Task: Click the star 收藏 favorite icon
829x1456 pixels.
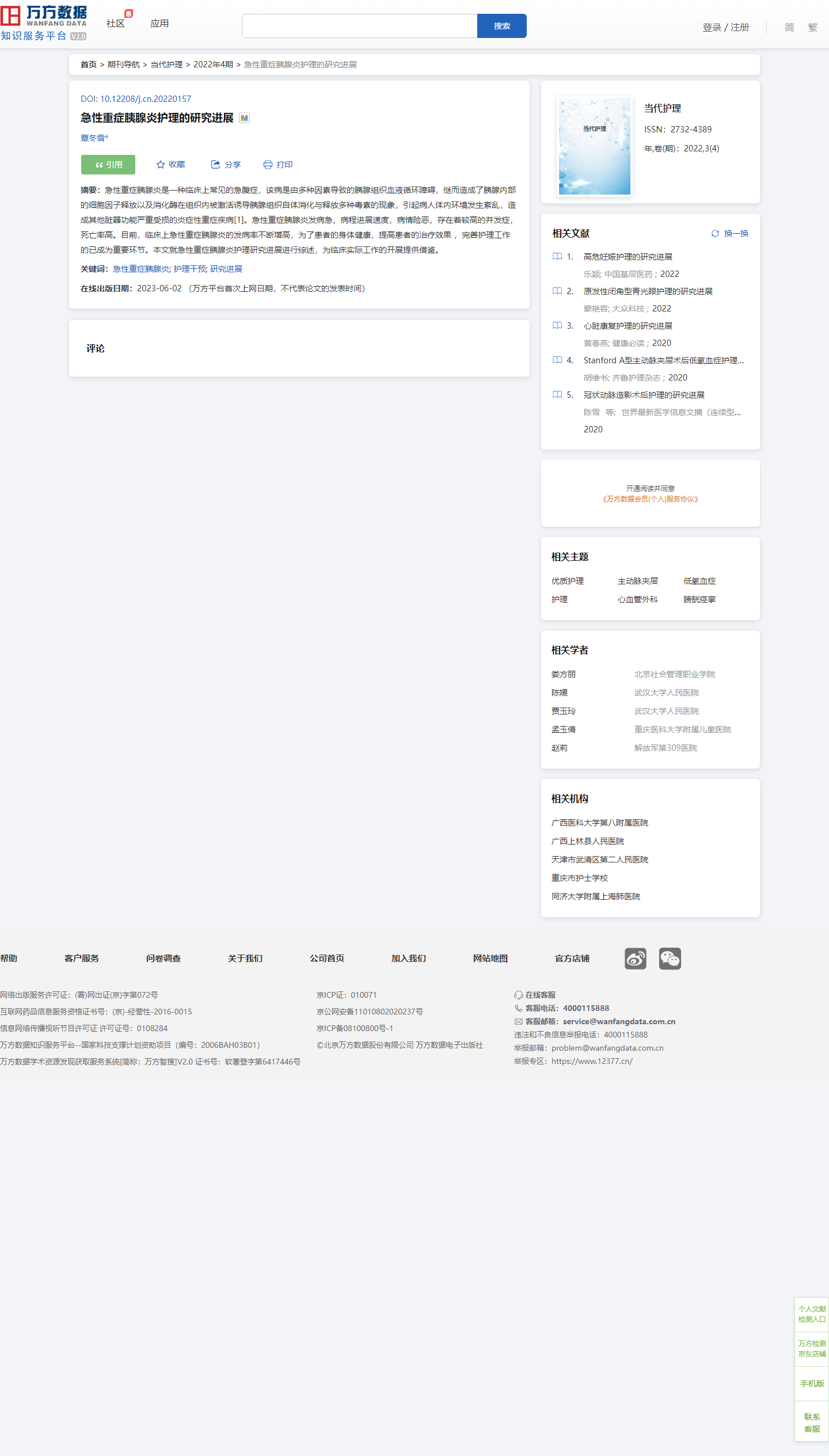Action: (161, 165)
